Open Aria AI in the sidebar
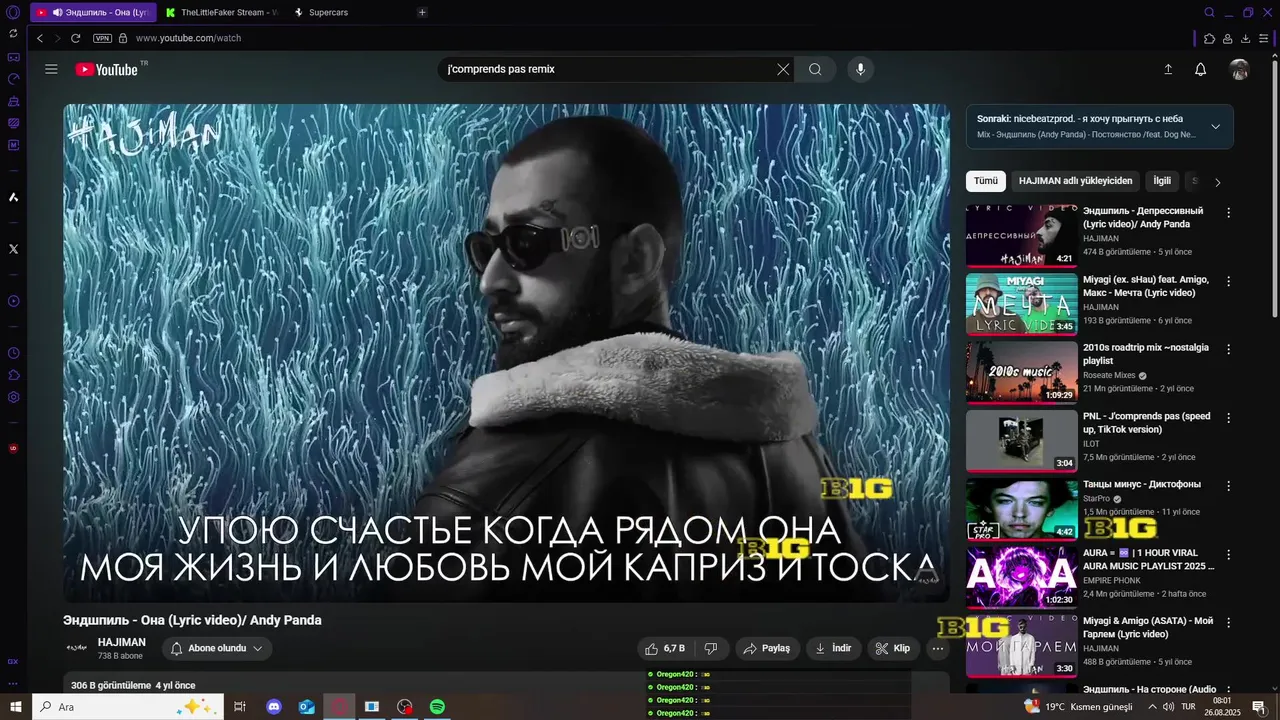Viewport: 1280px width, 720px height. point(13,197)
